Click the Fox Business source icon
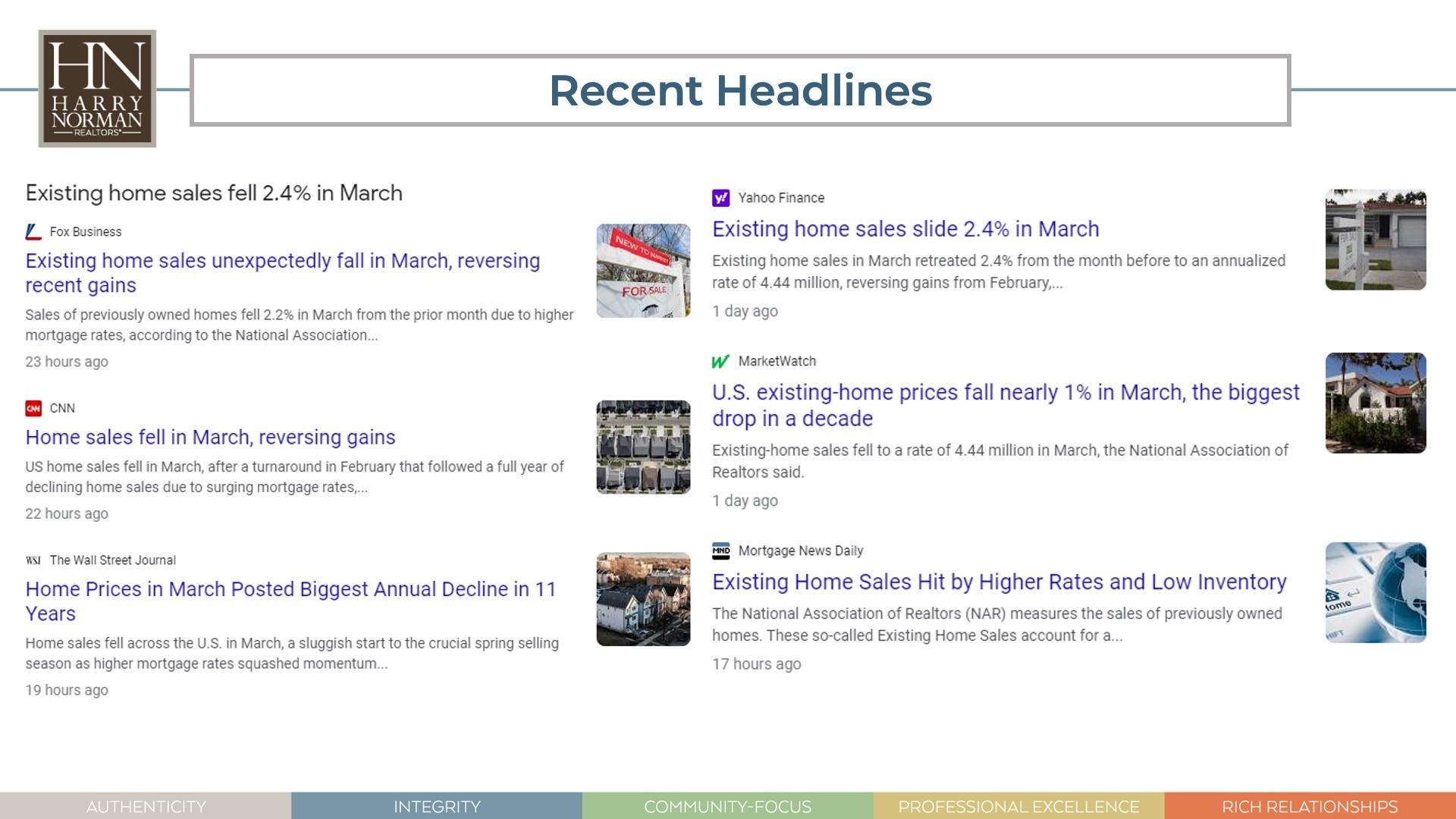The width and height of the screenshot is (1456, 819). (33, 232)
